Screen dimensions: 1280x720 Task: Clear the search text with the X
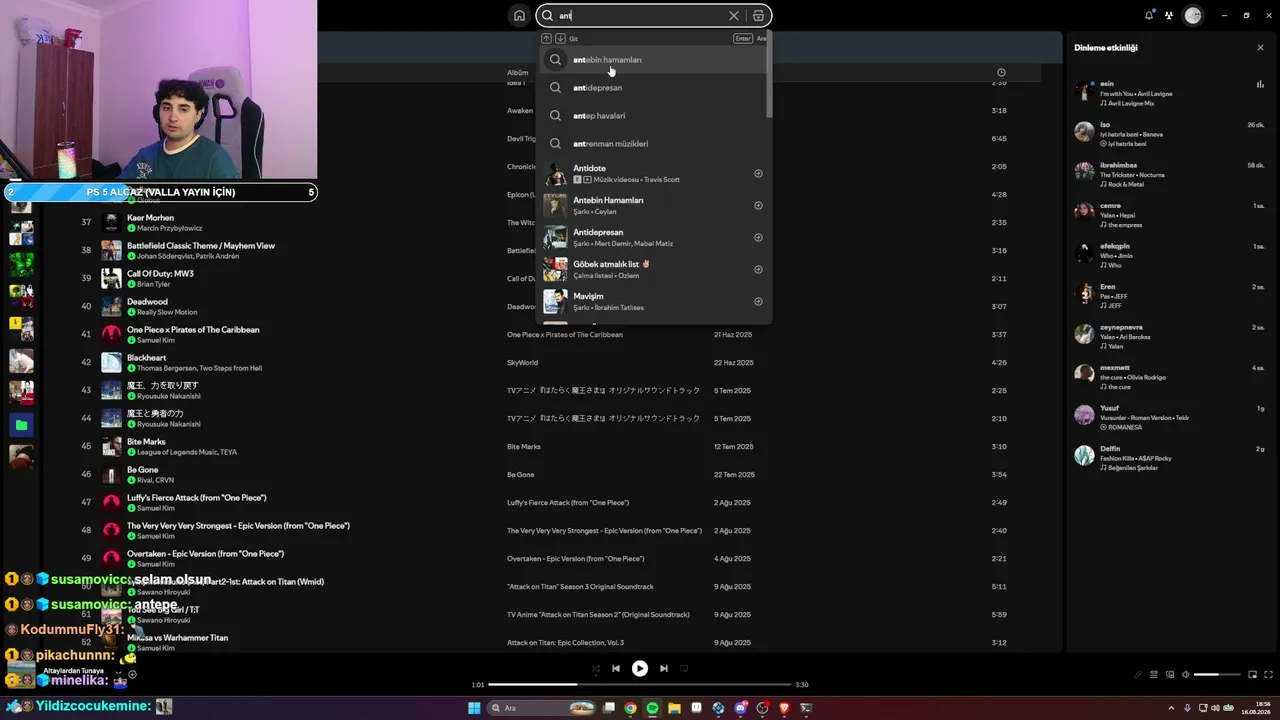coord(734,16)
